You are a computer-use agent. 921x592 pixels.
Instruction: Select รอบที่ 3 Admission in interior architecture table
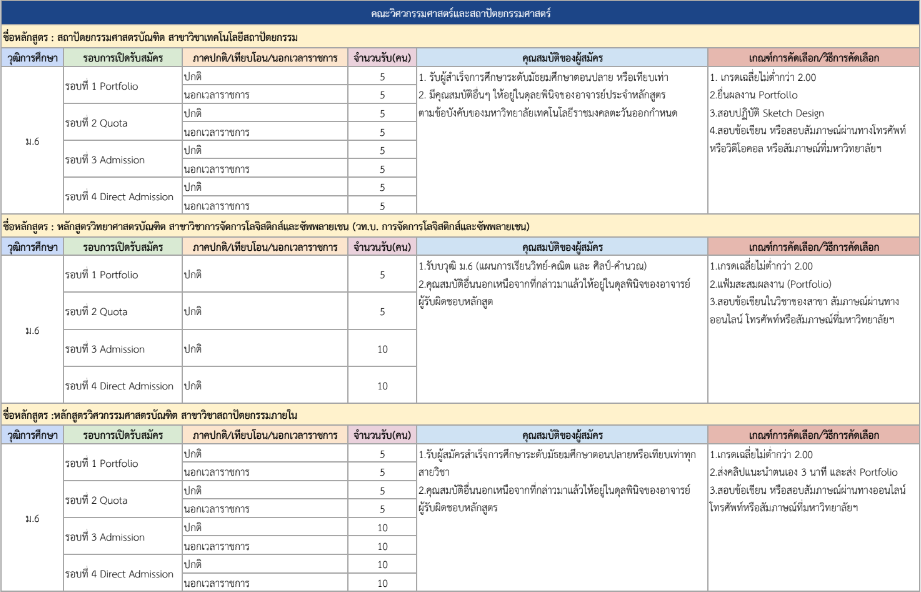105,537
